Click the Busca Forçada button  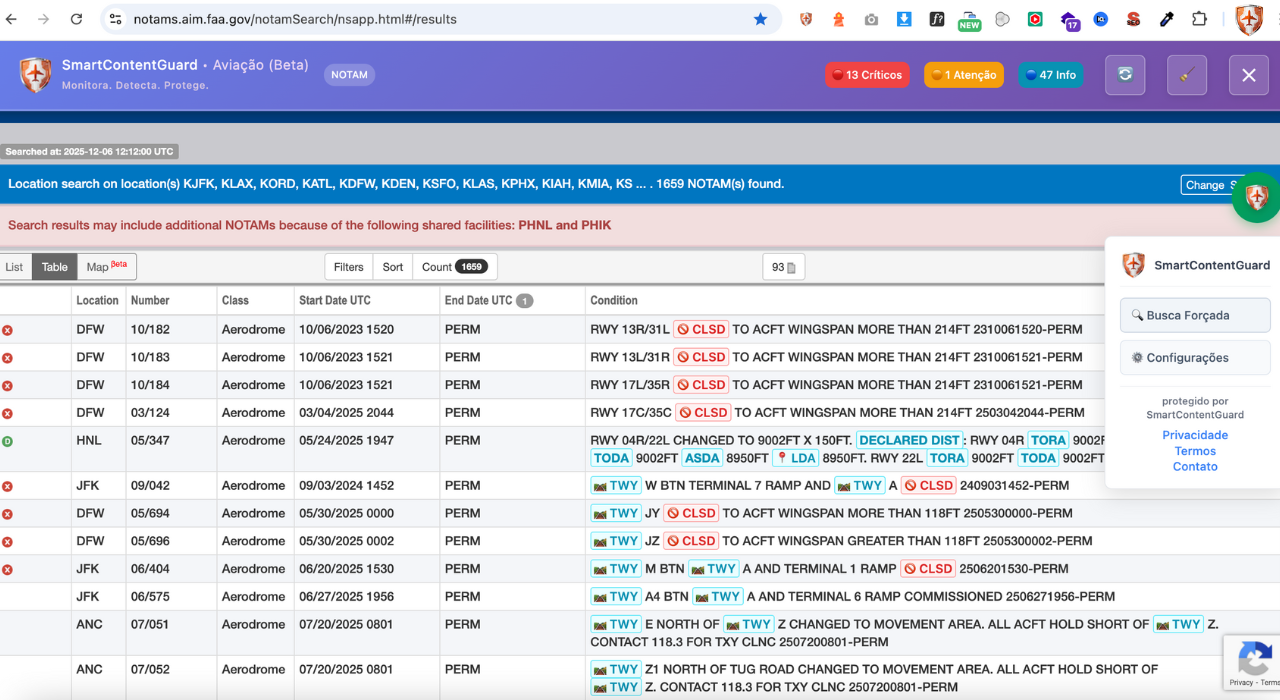click(x=1195, y=315)
